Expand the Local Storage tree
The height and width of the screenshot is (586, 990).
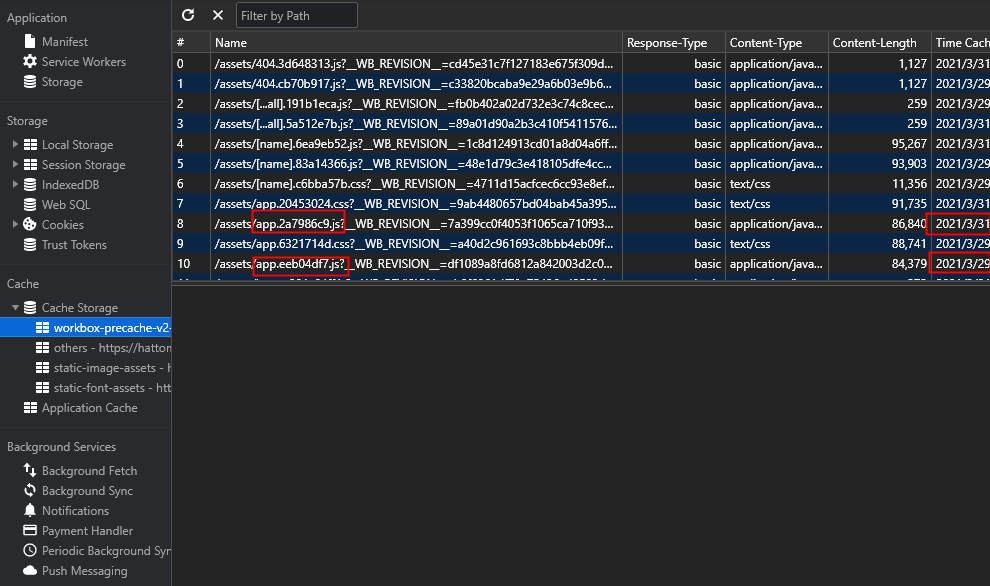point(15,145)
